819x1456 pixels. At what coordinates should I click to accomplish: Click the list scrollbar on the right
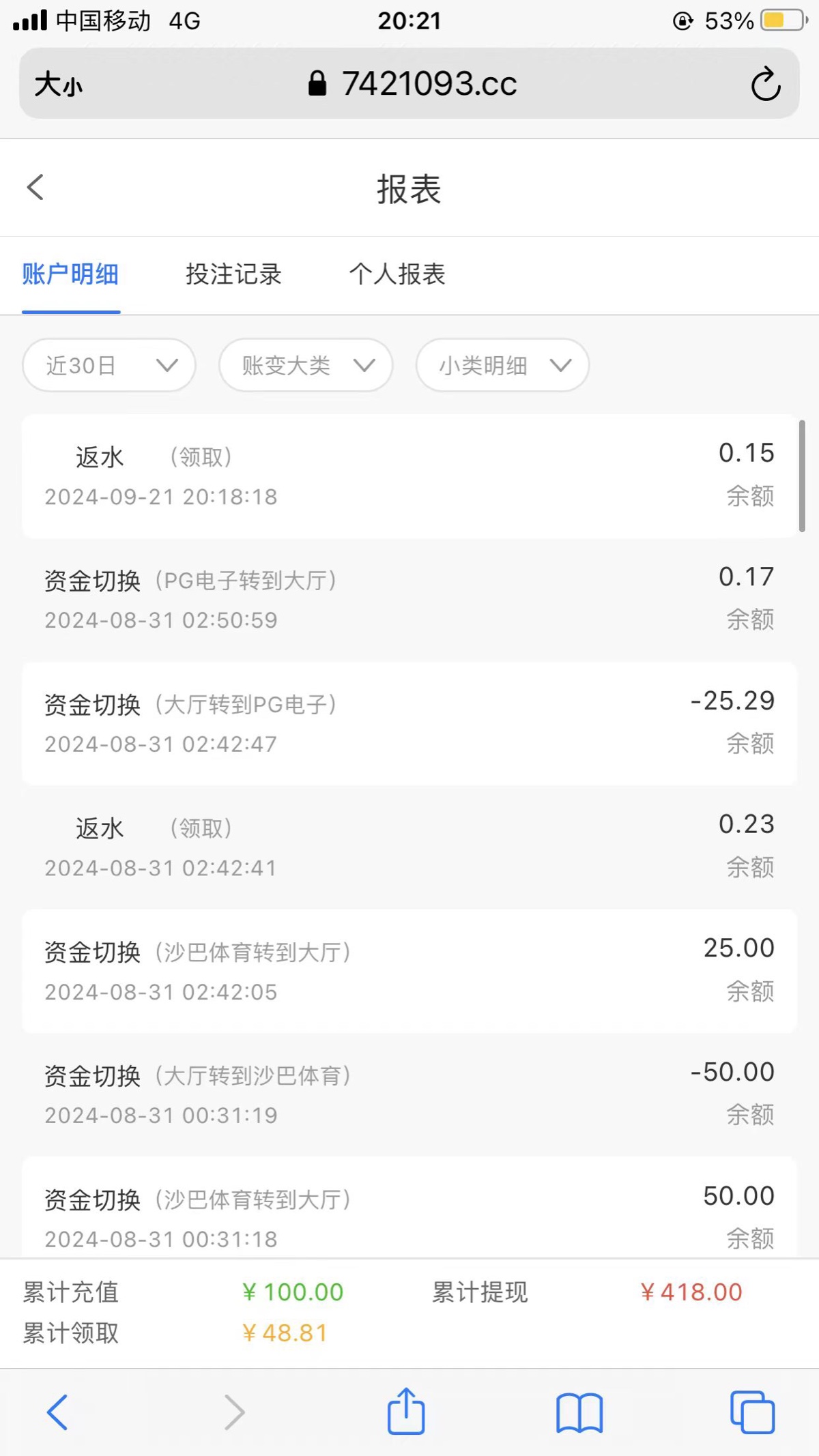pos(802,476)
